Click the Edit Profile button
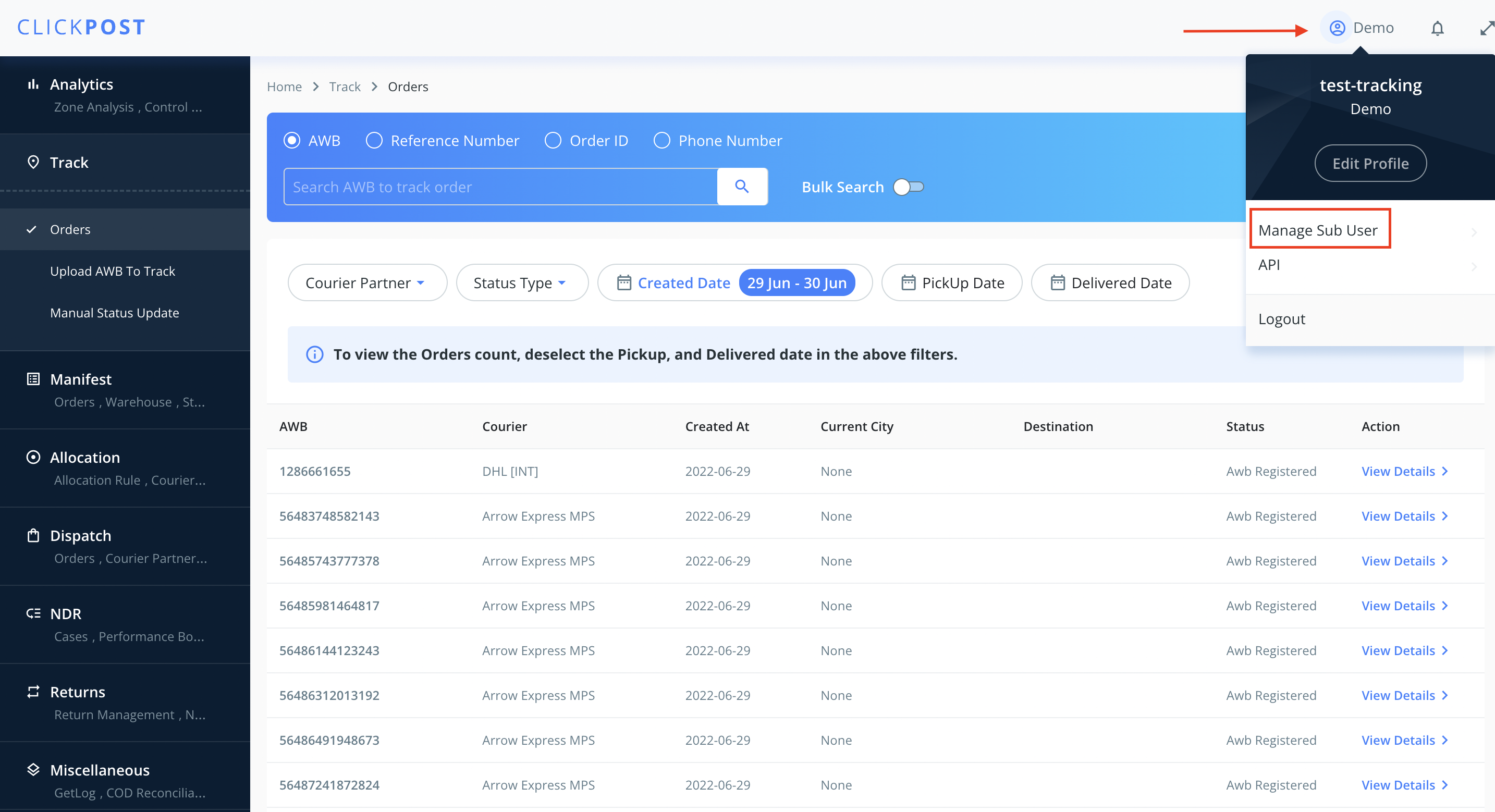Screen dimensions: 1495x812 (x=1370, y=164)
